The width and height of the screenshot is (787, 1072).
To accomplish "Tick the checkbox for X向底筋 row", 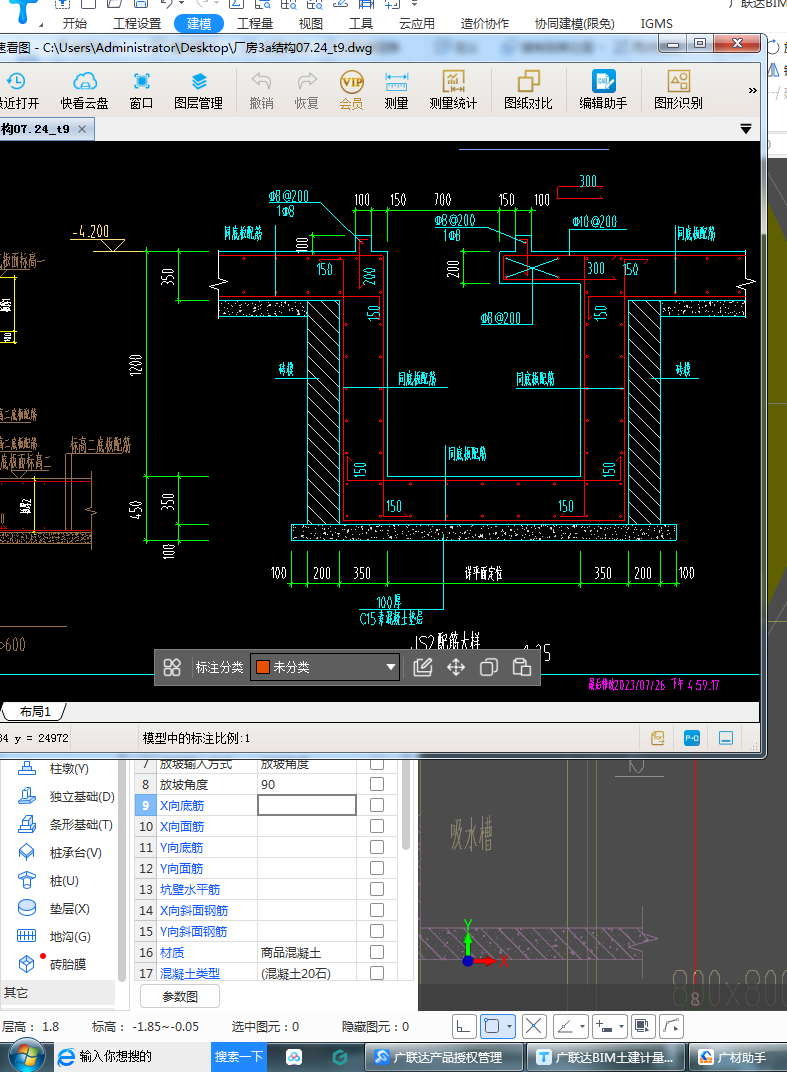I will point(377,805).
